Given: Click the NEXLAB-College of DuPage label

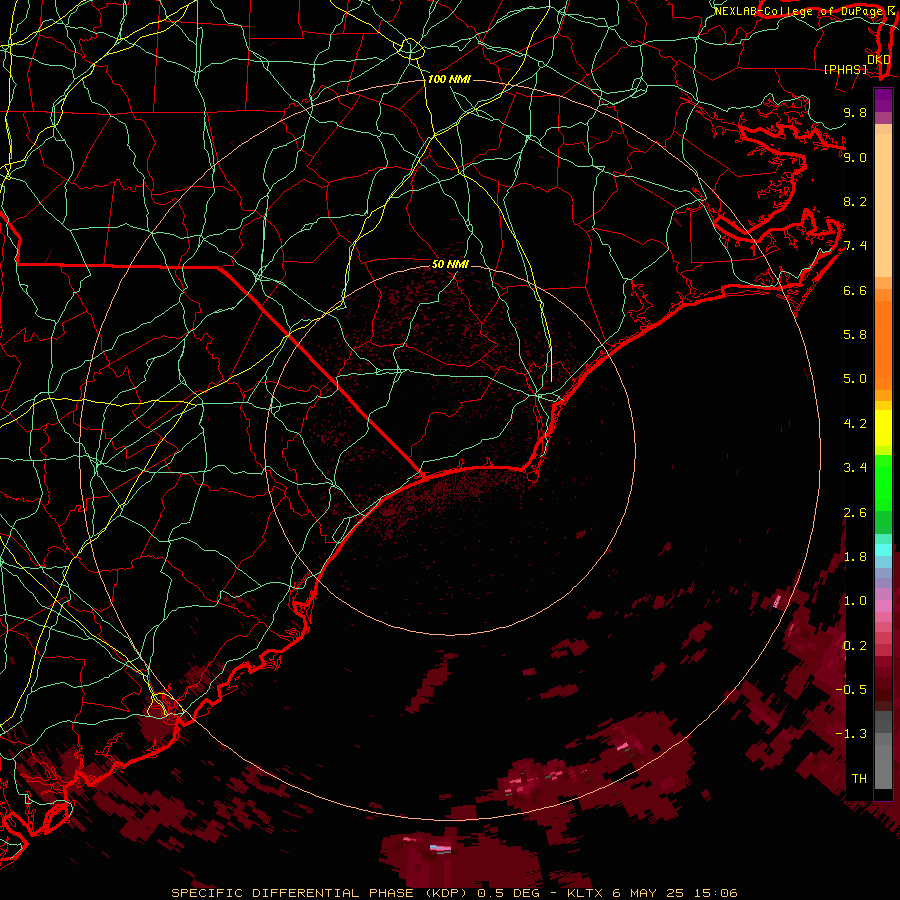Looking at the screenshot, I should click(800, 11).
